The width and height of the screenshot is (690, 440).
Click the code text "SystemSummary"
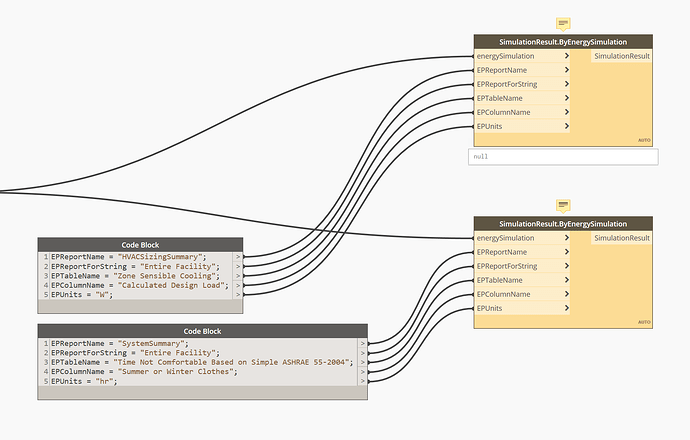click(151, 344)
